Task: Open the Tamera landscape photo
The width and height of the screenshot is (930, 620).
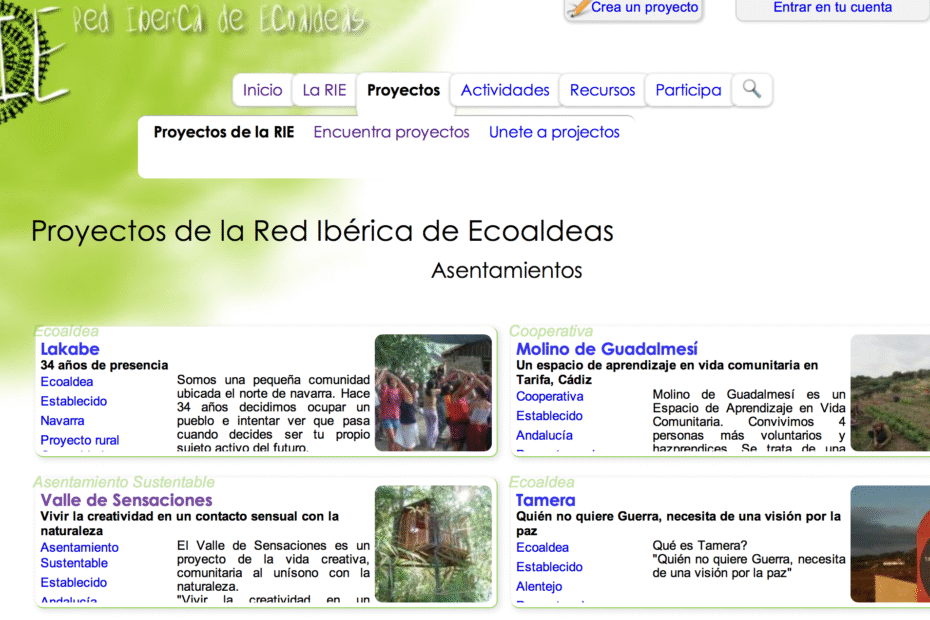Action: coord(890,544)
